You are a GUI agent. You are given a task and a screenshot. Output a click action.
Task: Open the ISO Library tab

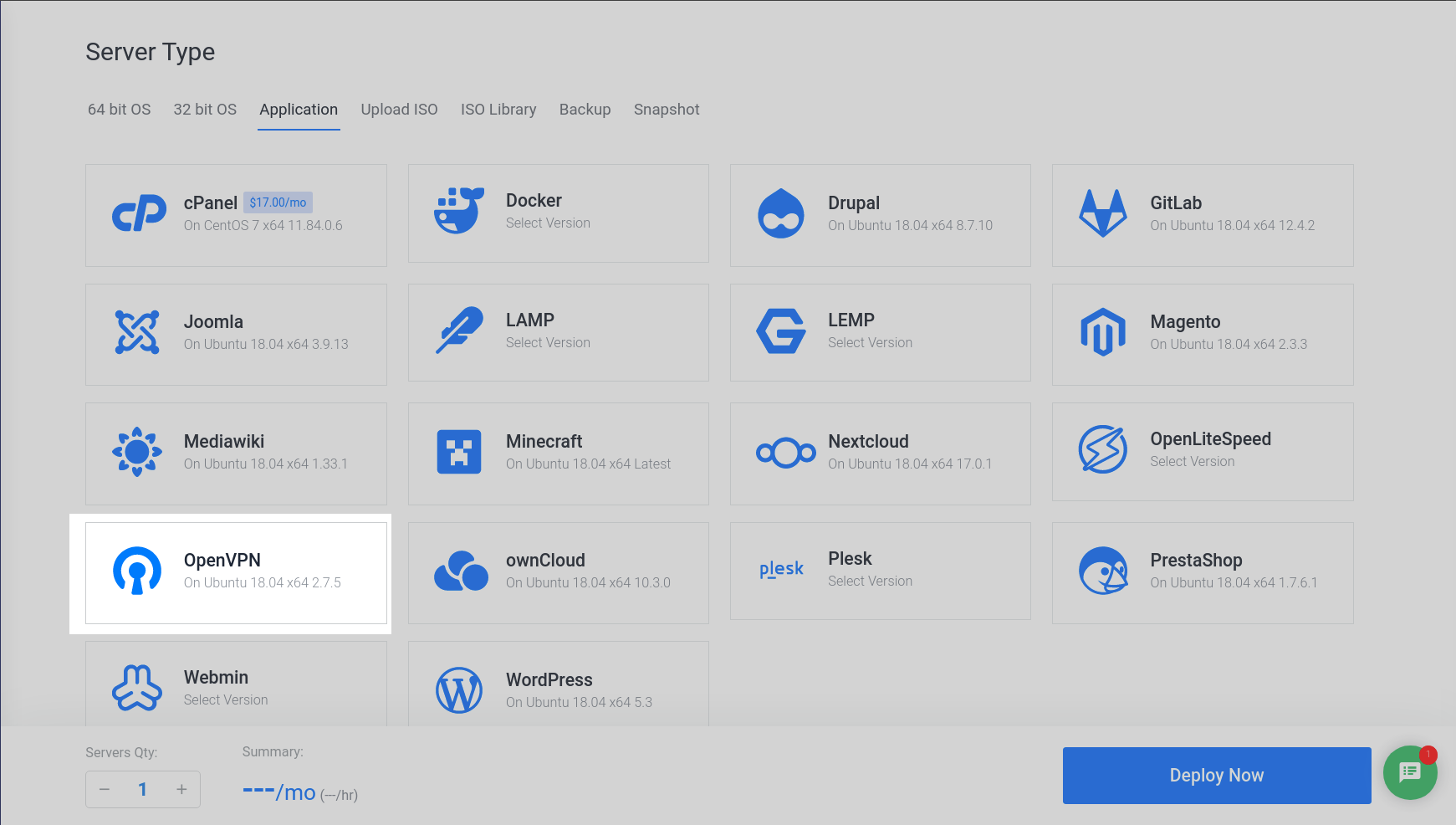(498, 110)
